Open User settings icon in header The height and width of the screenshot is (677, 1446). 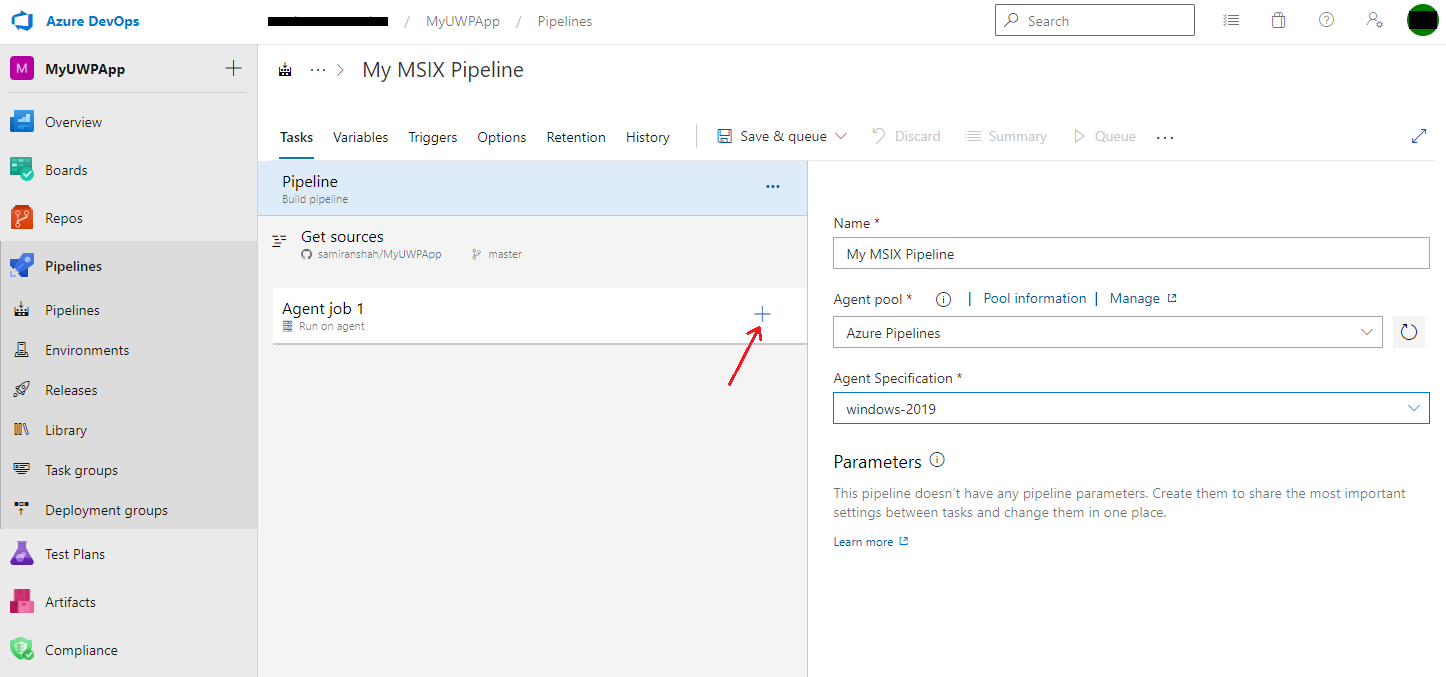click(x=1374, y=20)
